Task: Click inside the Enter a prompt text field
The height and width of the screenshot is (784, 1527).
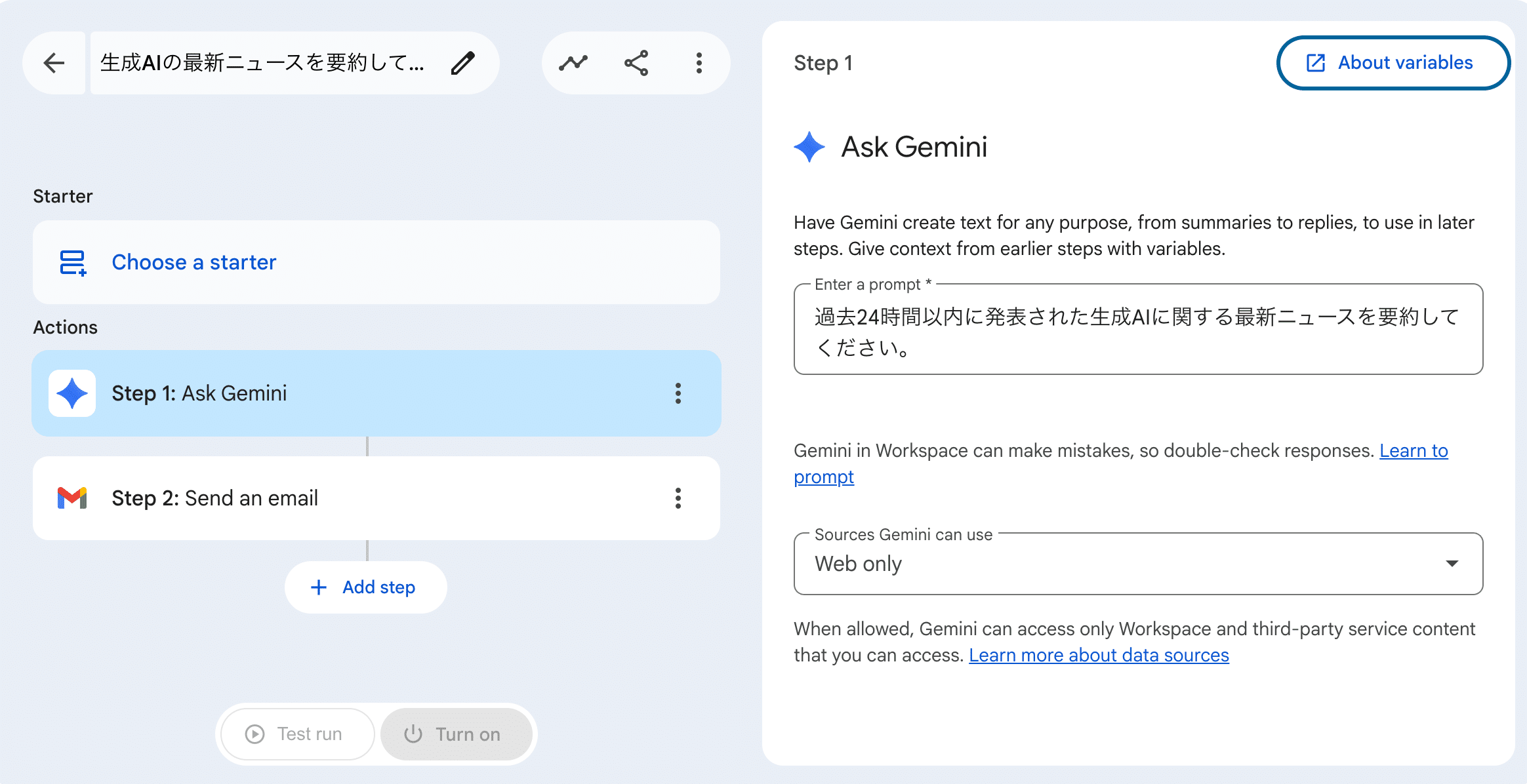Action: [x=1138, y=331]
